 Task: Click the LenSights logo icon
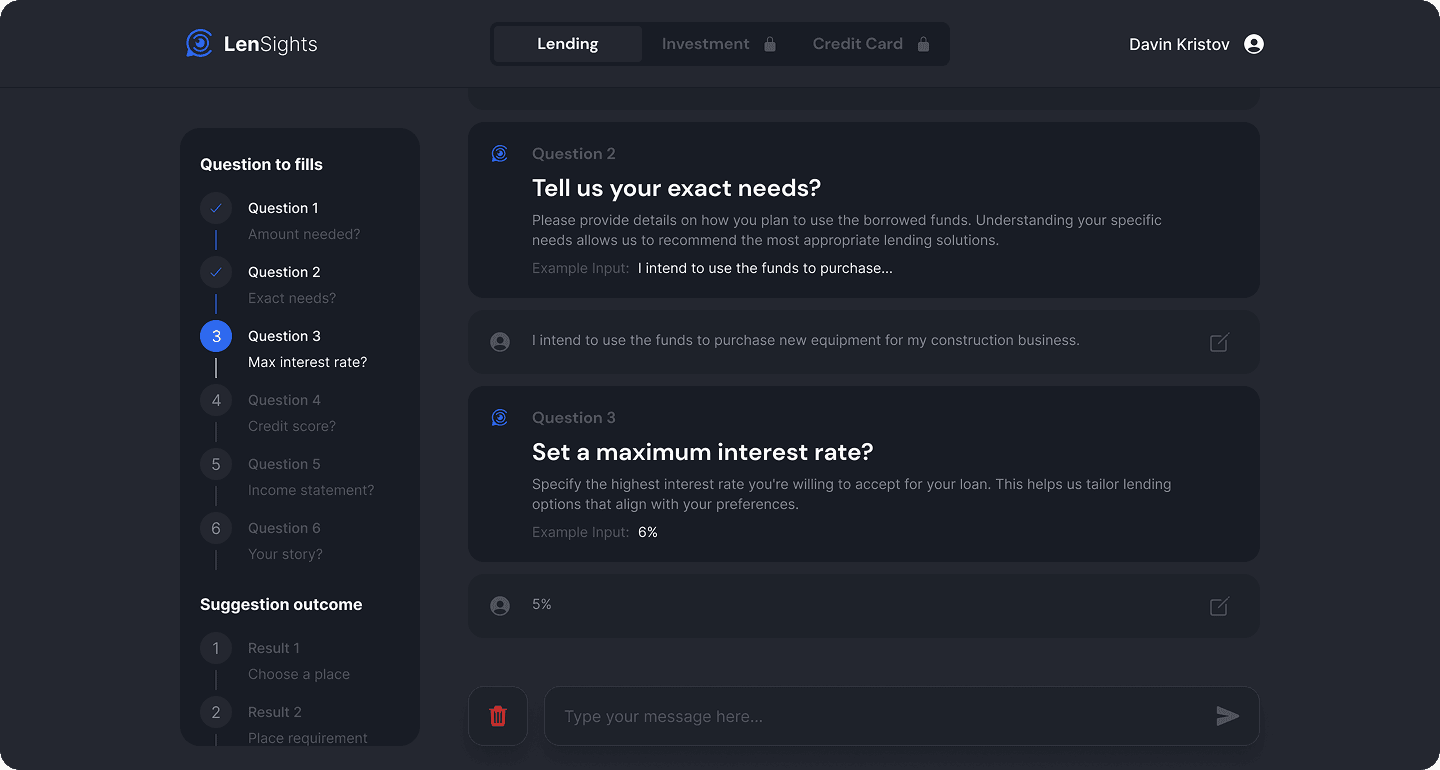199,43
